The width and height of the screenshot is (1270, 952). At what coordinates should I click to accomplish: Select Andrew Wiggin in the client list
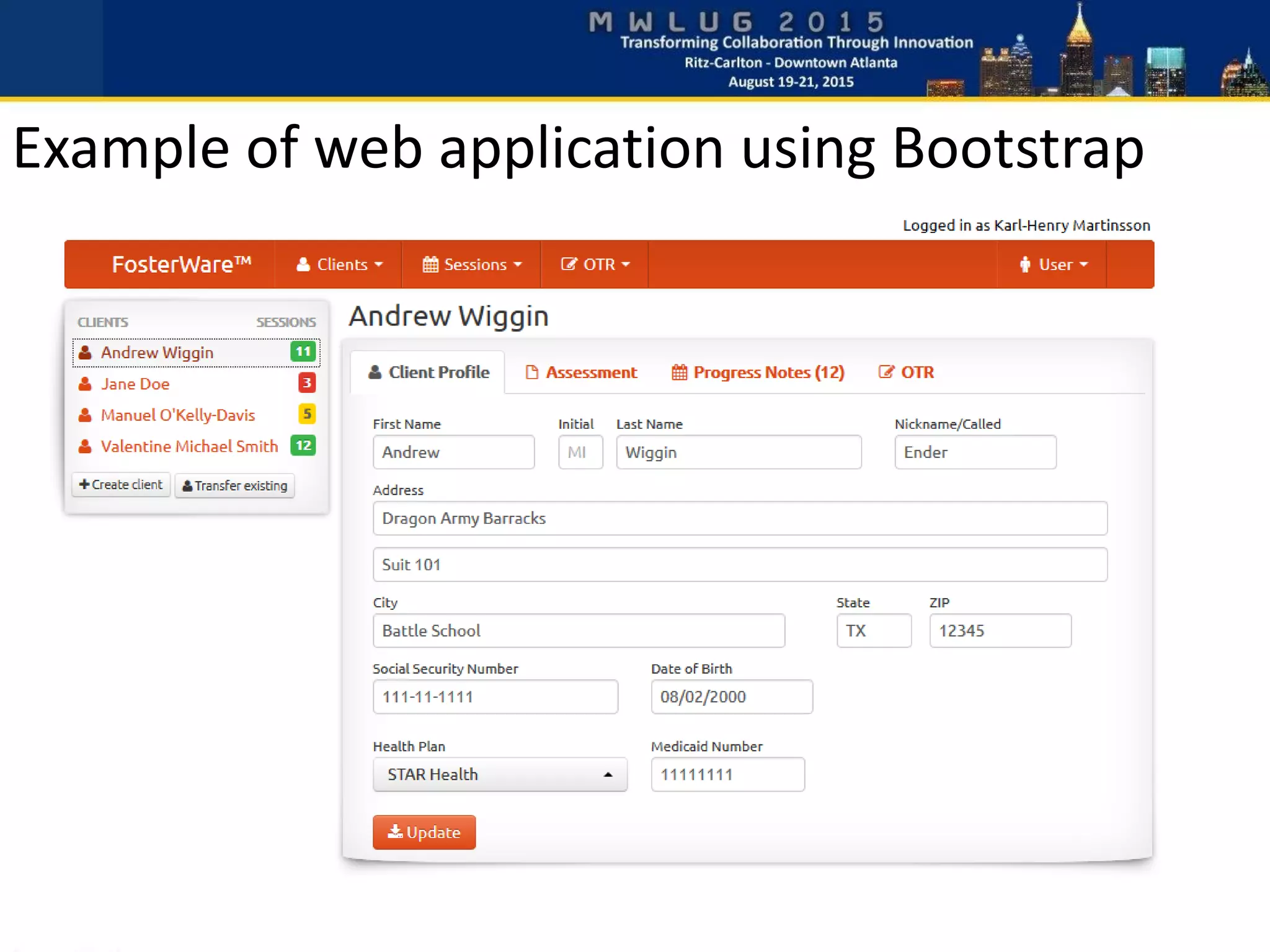(x=196, y=353)
